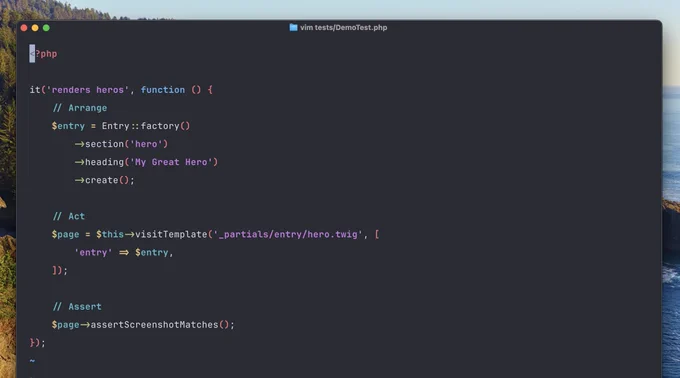Click the '->heading' method call
Screen dimensions: 680x378
click(99, 162)
